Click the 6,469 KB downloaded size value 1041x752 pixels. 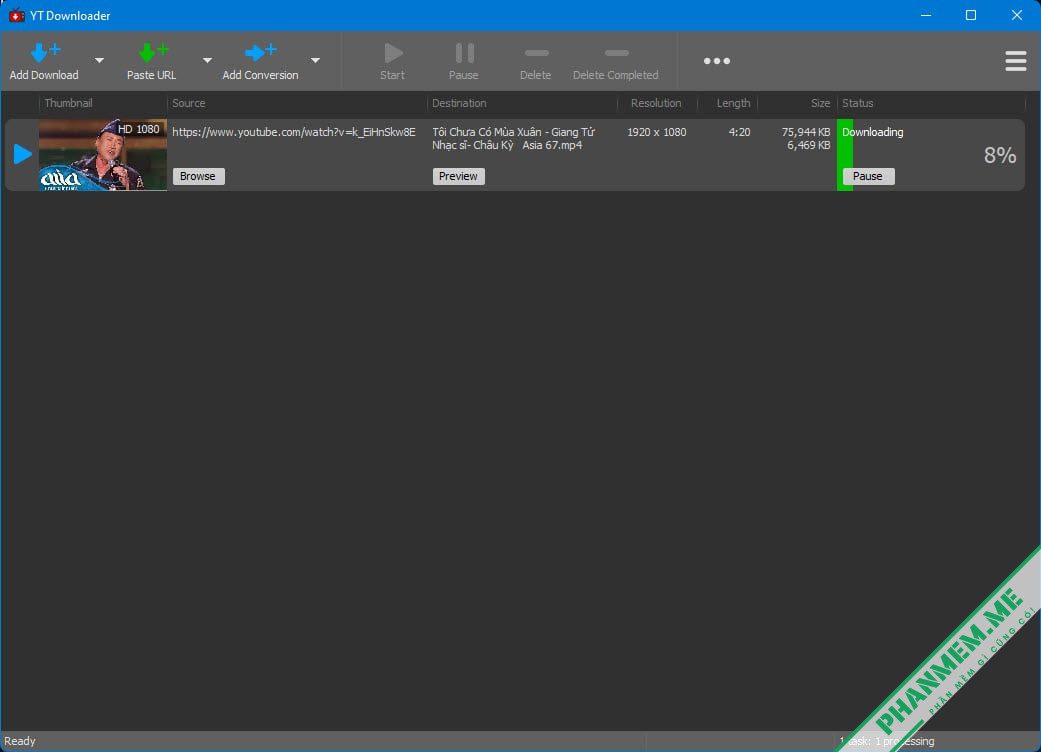808,145
